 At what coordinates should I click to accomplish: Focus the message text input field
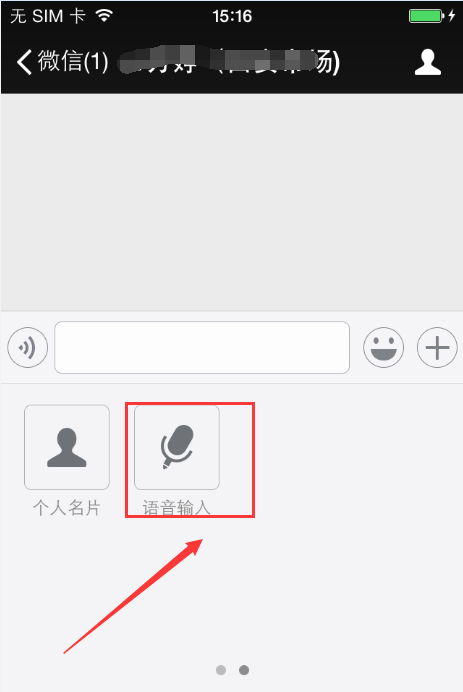pos(202,347)
